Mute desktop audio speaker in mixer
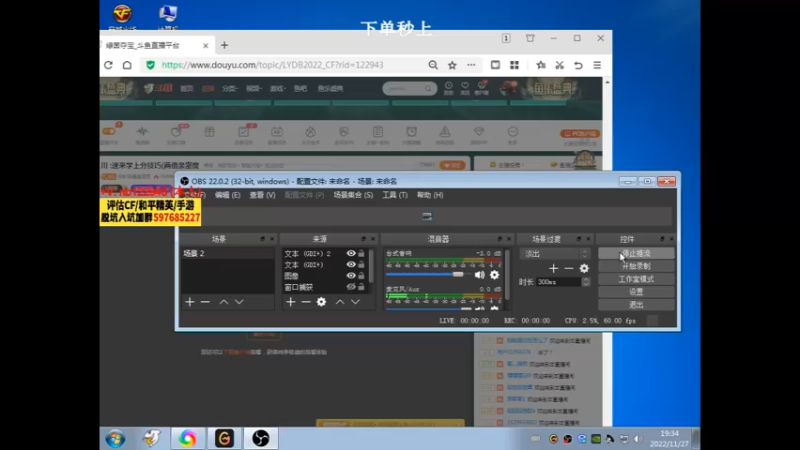Viewport: 800px width, 450px height. [x=480, y=275]
